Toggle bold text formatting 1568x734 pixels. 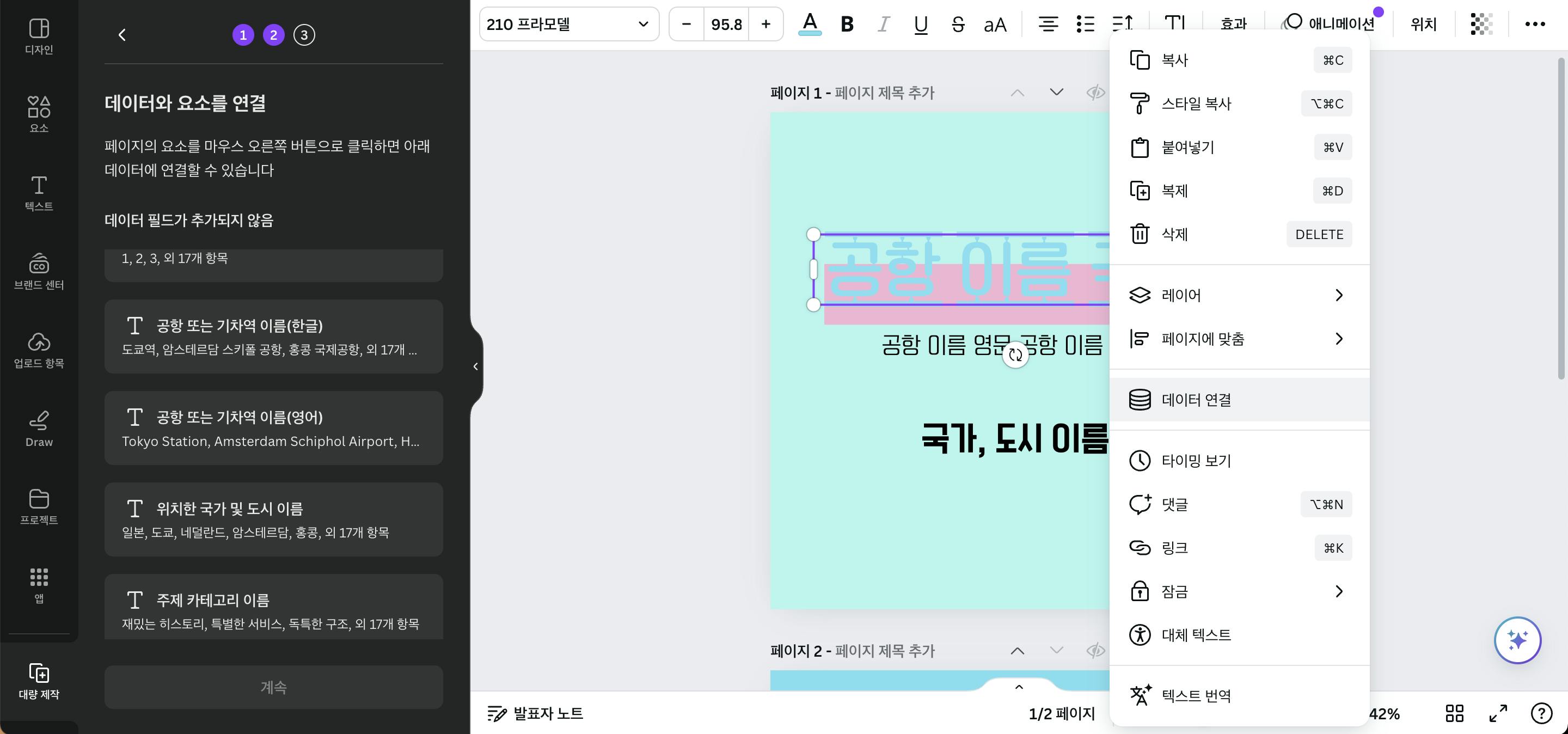pyautogui.click(x=847, y=25)
